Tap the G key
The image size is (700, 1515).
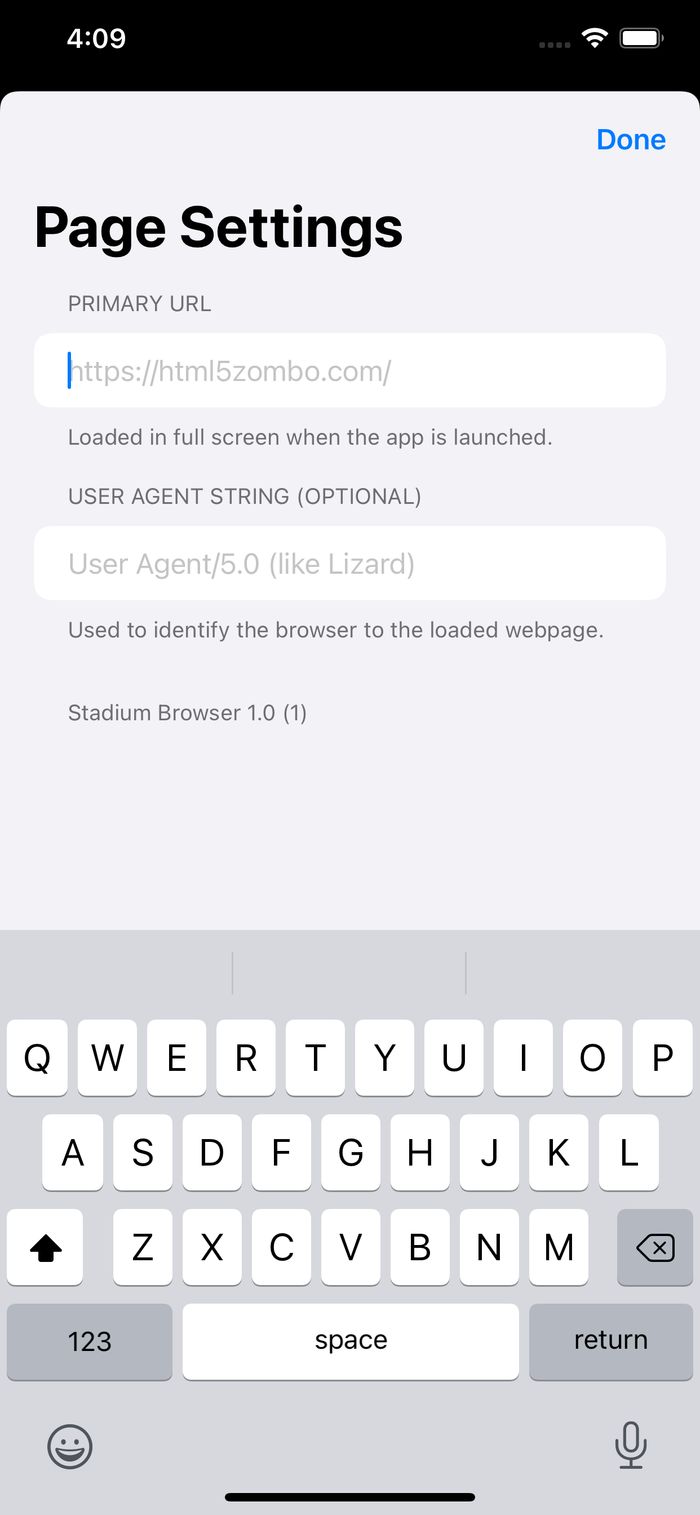350,1153
